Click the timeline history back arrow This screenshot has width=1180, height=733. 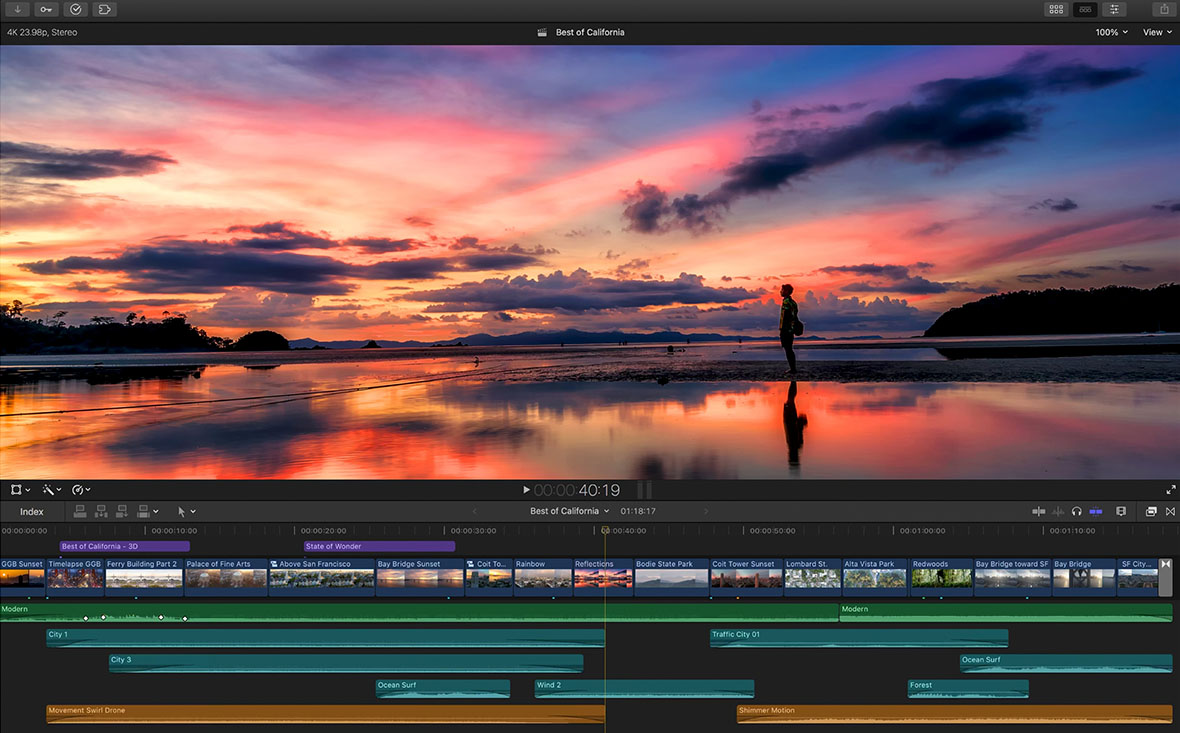click(474, 510)
